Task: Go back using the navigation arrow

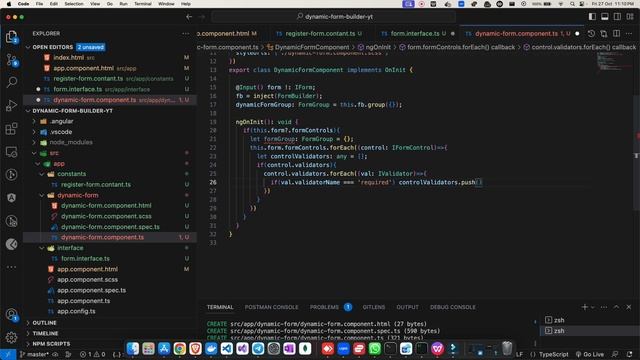Action: pyautogui.click(x=189, y=17)
